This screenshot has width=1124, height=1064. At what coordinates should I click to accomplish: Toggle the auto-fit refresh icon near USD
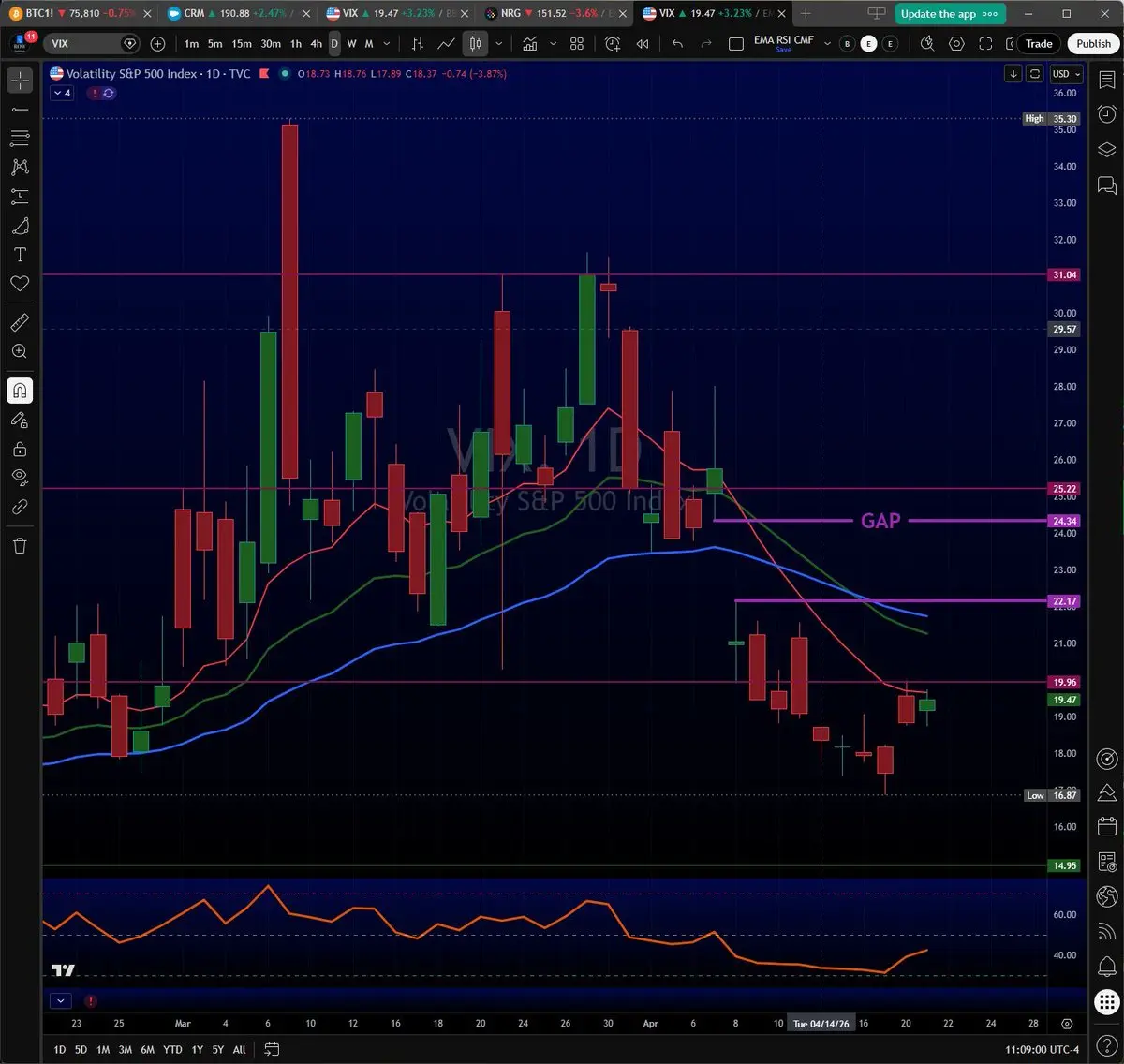pyautogui.click(x=1034, y=74)
